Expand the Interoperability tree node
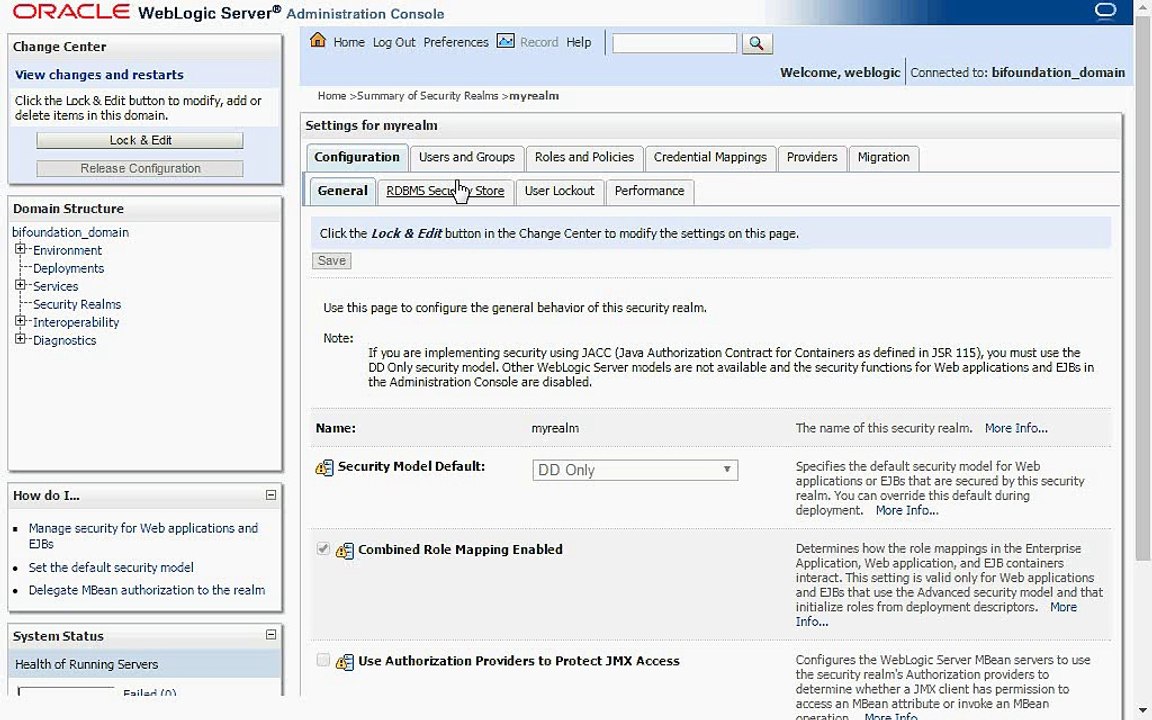 click(21, 321)
